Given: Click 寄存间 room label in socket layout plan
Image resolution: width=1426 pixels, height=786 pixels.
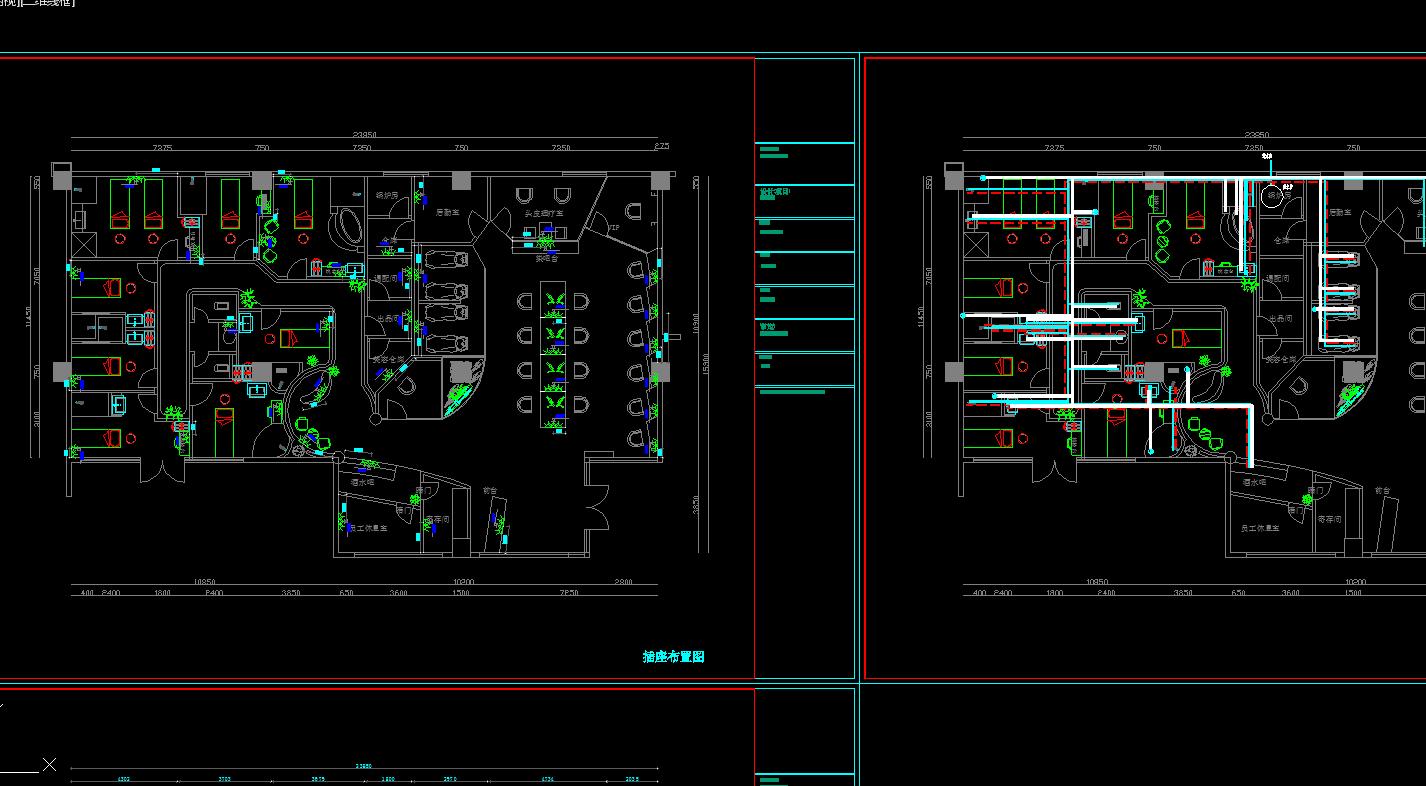Looking at the screenshot, I should coord(436,520).
